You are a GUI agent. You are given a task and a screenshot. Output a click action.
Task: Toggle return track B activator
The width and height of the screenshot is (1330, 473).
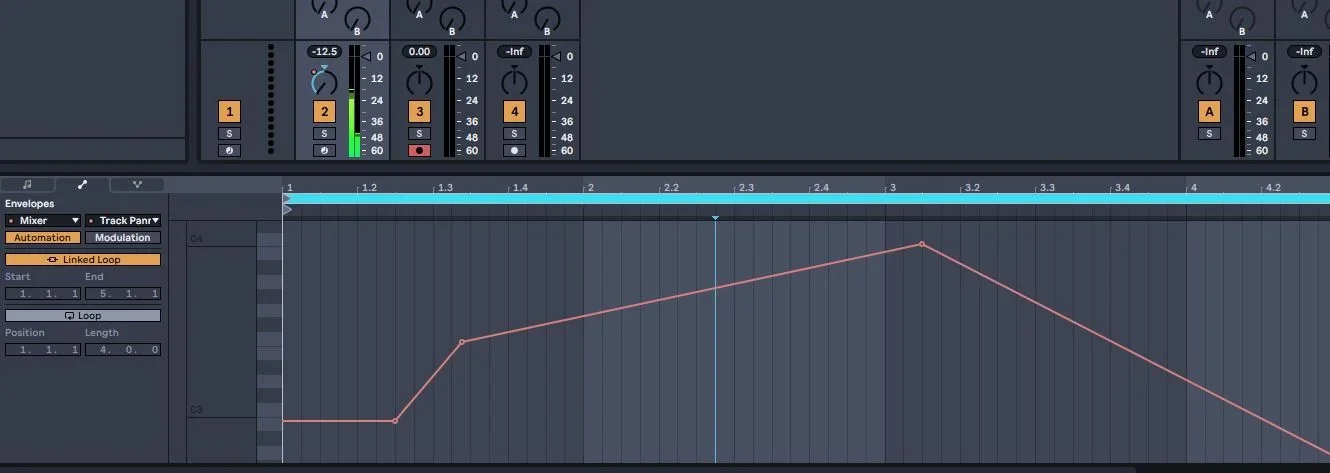[1304, 112]
